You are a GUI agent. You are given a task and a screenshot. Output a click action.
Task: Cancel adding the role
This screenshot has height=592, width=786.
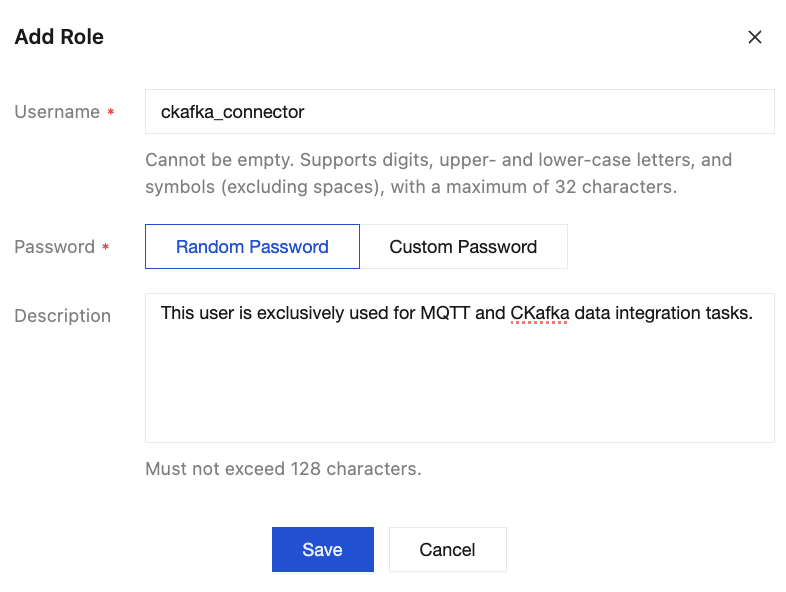tap(447, 549)
